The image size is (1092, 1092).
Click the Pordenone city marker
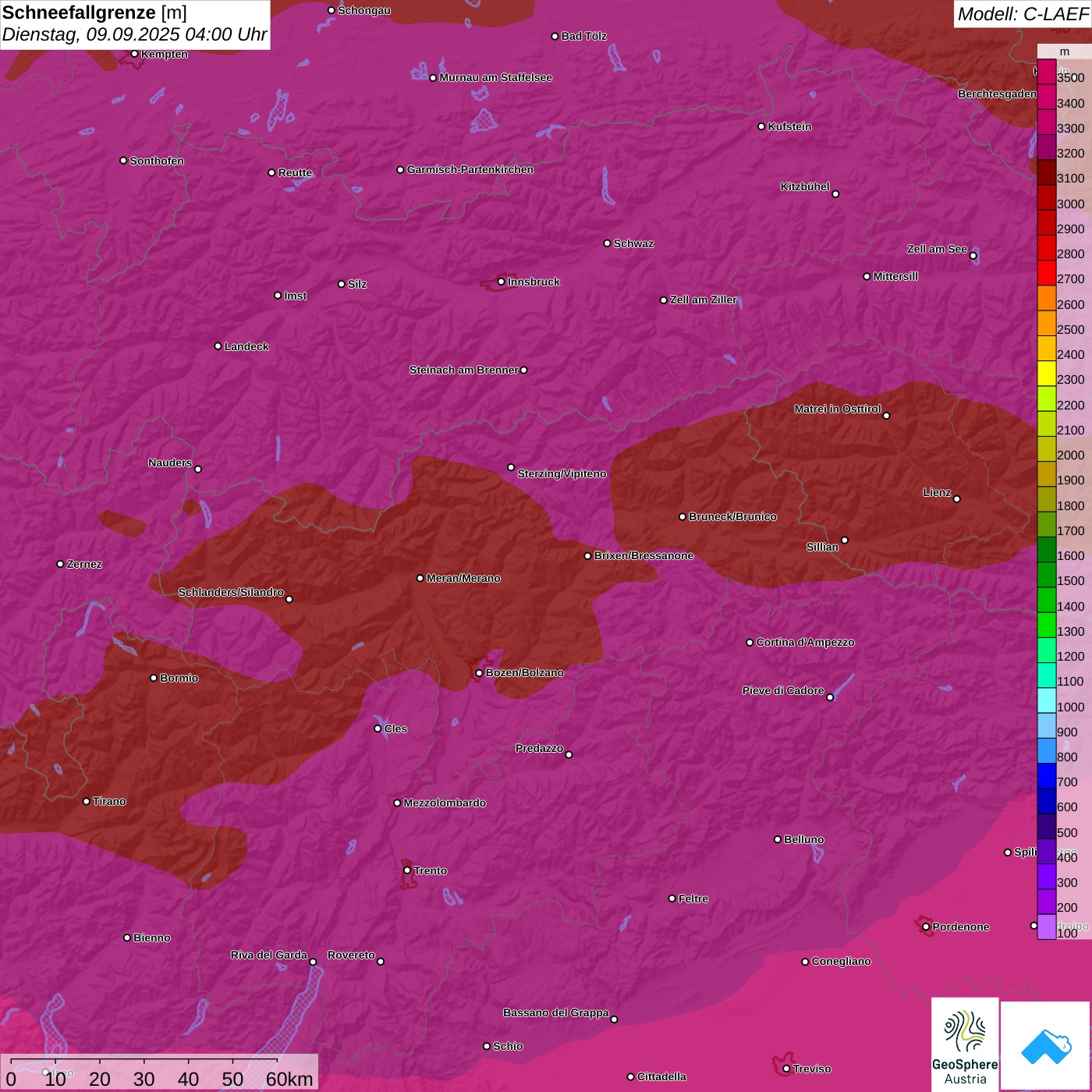[x=926, y=927]
